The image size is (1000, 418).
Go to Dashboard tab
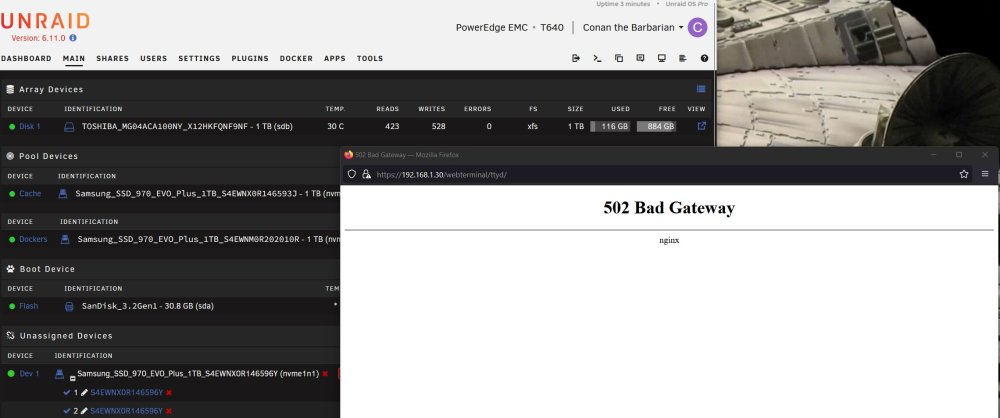pos(26,59)
